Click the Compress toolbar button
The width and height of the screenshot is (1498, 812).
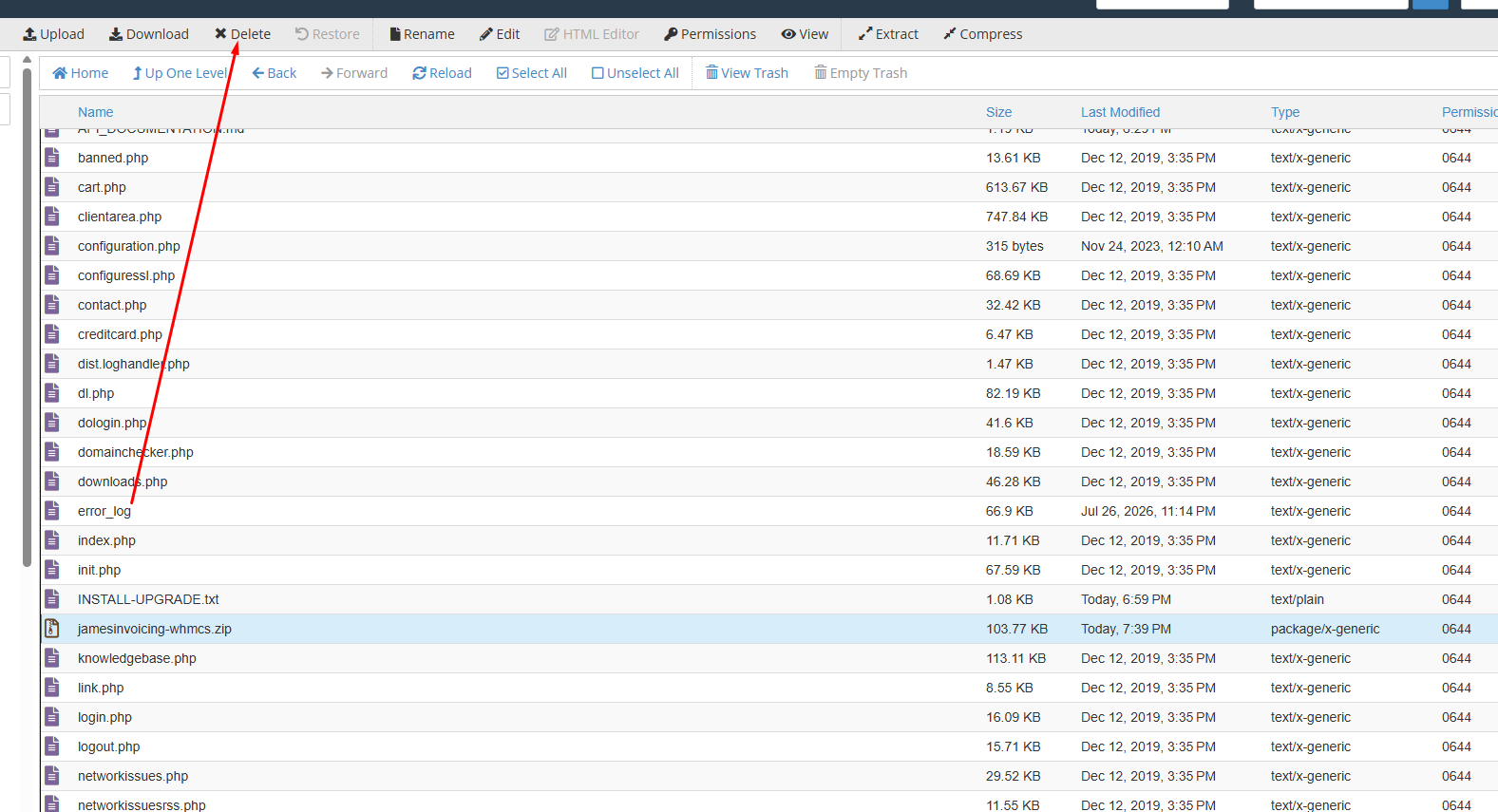982,34
